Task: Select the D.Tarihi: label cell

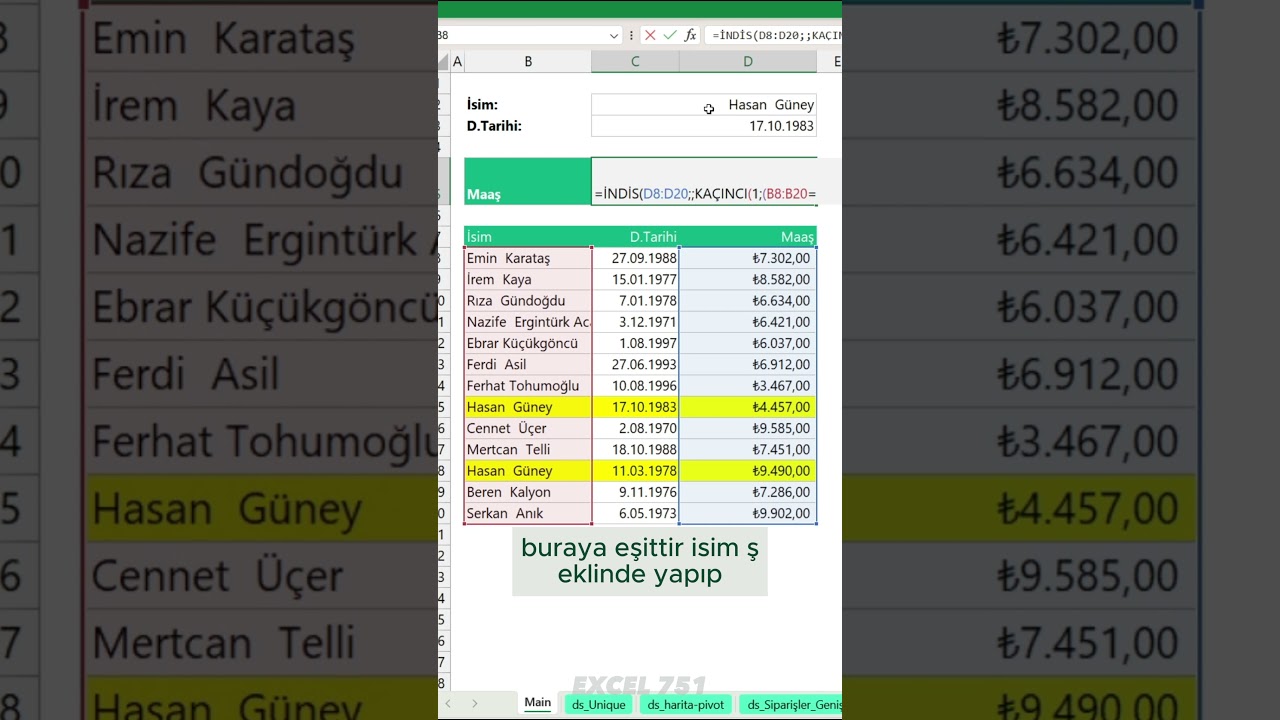Action: (x=528, y=126)
